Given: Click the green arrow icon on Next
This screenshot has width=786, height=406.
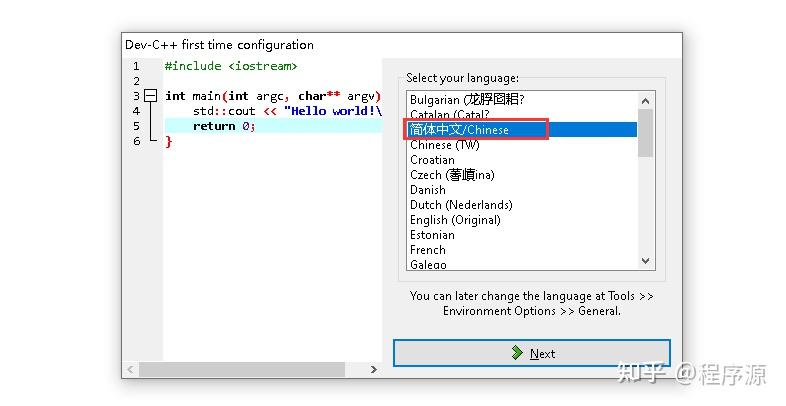Looking at the screenshot, I should (x=517, y=353).
